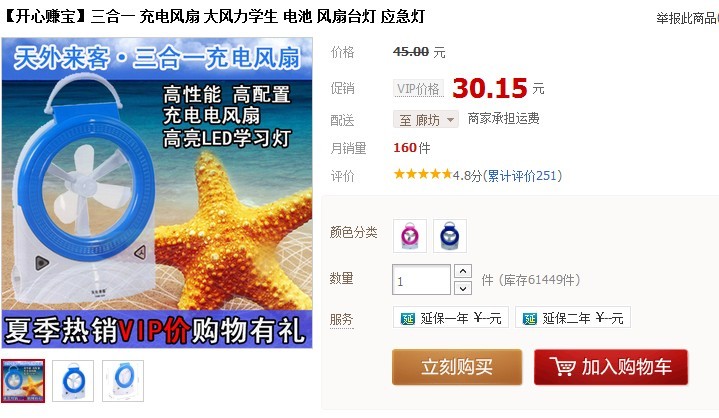Screen dimensions: 719x418
Task: Click the five-star rating icons
Action: (x=423, y=174)
